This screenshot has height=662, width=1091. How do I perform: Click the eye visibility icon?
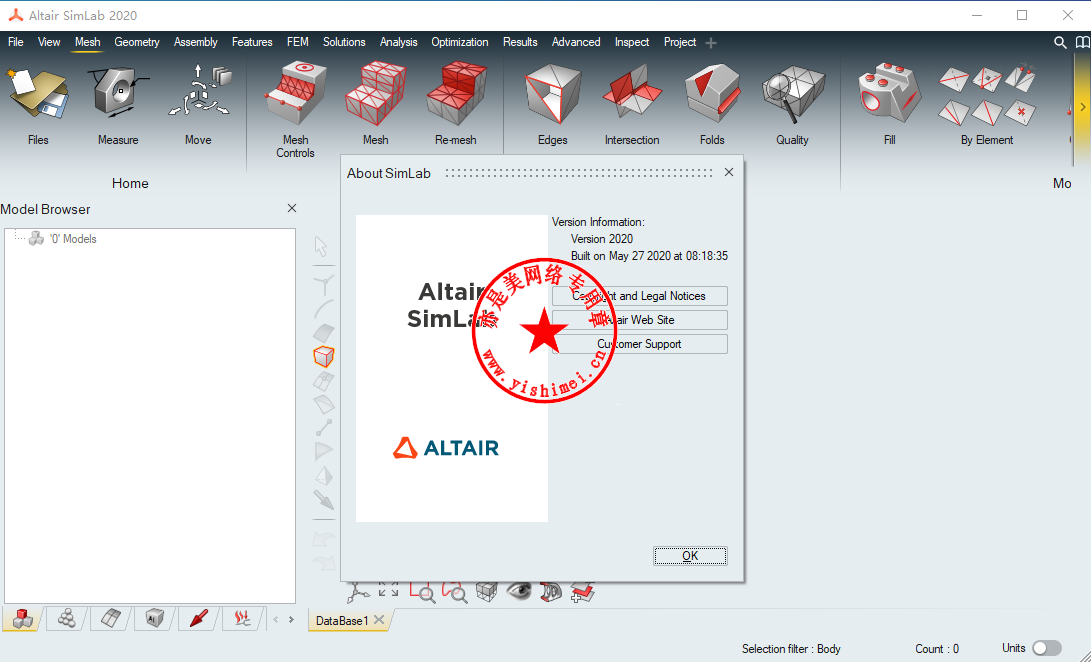(518, 592)
